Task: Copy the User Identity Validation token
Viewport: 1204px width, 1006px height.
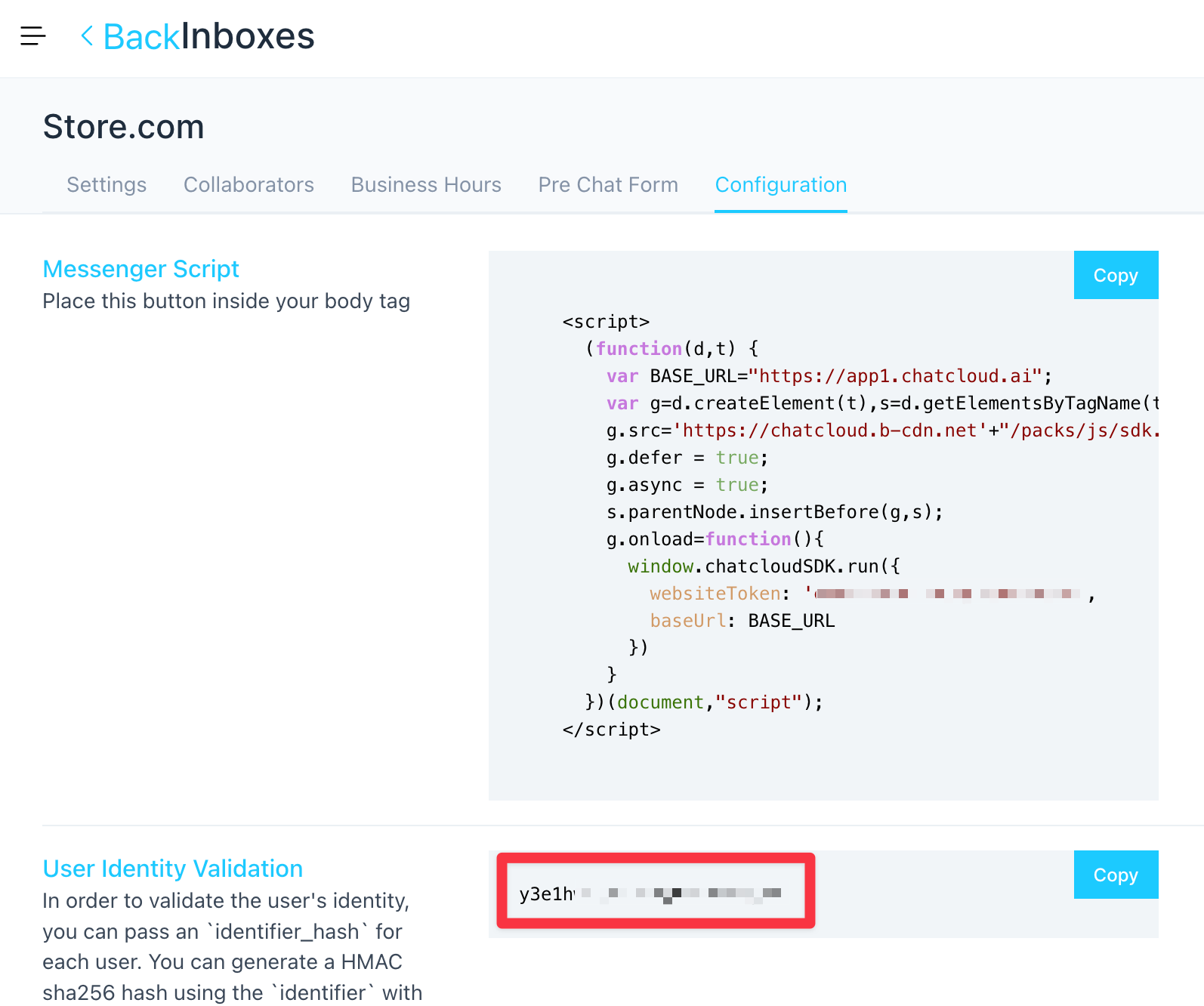Action: tap(1115, 875)
